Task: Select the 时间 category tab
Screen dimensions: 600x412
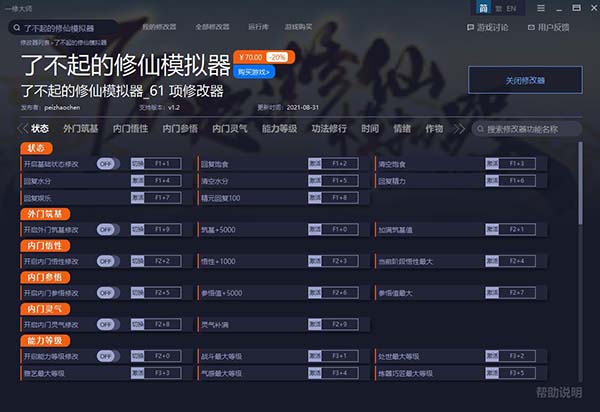Action: [370, 129]
